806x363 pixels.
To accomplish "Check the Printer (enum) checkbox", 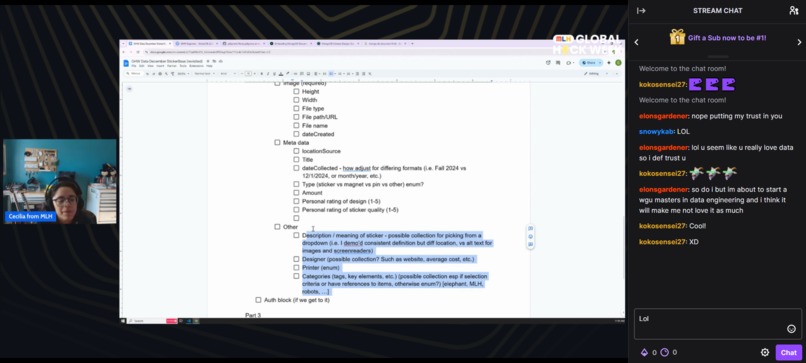I will (296, 267).
